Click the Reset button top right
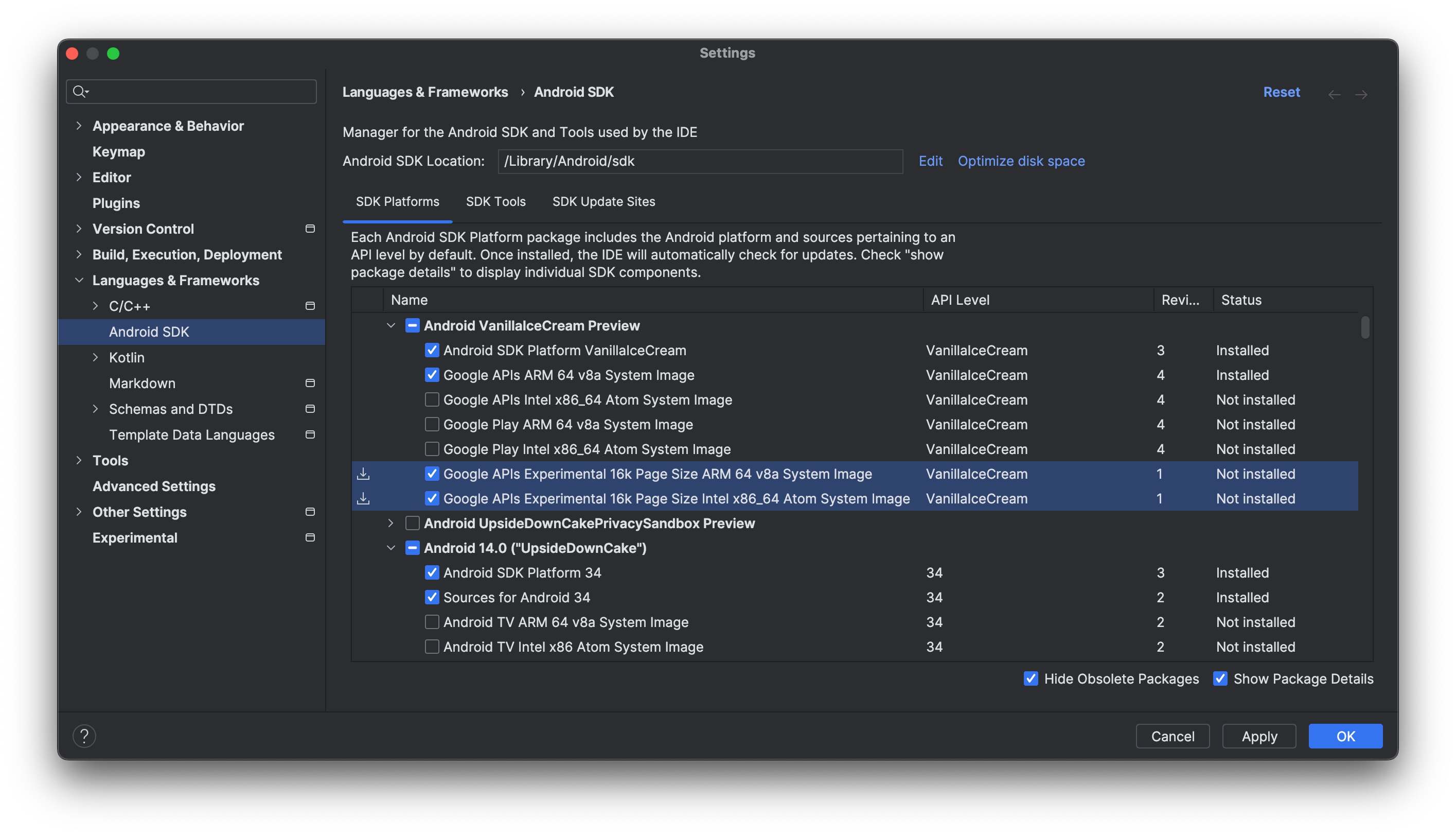This screenshot has height=836, width=1456. coord(1281,91)
